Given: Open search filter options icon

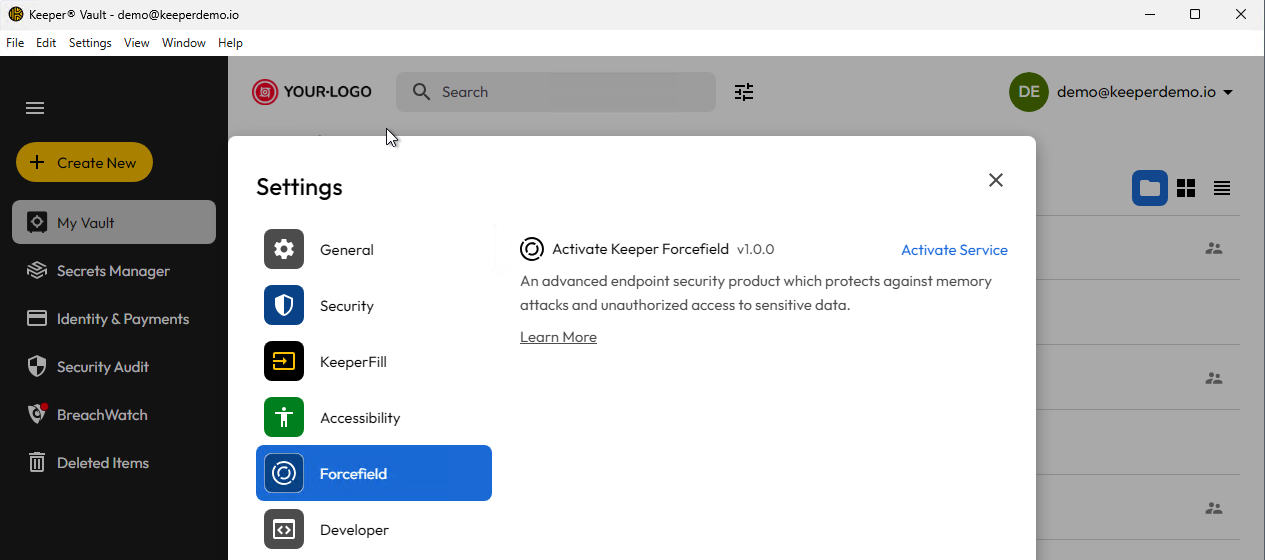Looking at the screenshot, I should pyautogui.click(x=744, y=92).
